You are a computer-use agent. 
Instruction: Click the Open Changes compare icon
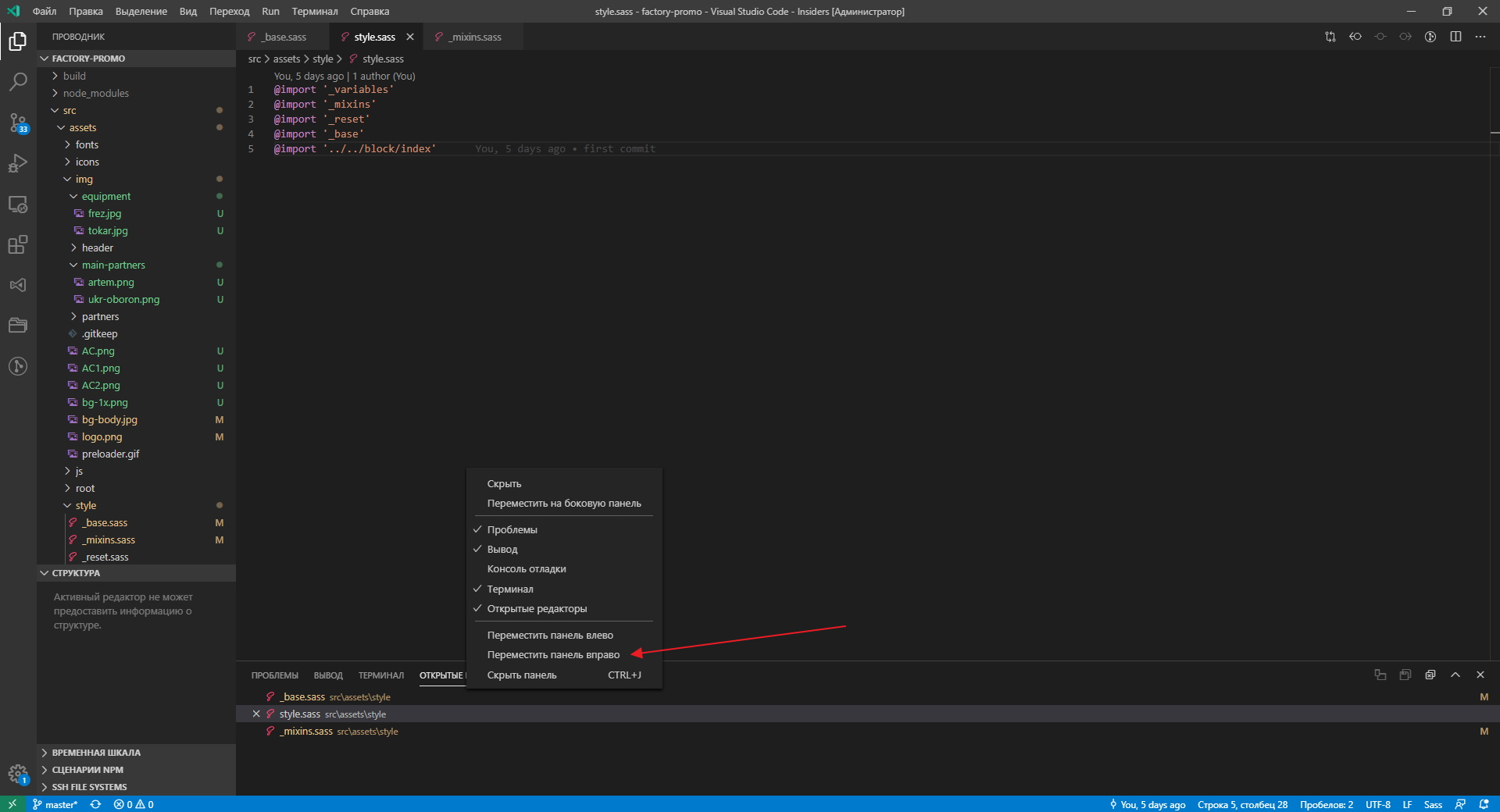1330,37
